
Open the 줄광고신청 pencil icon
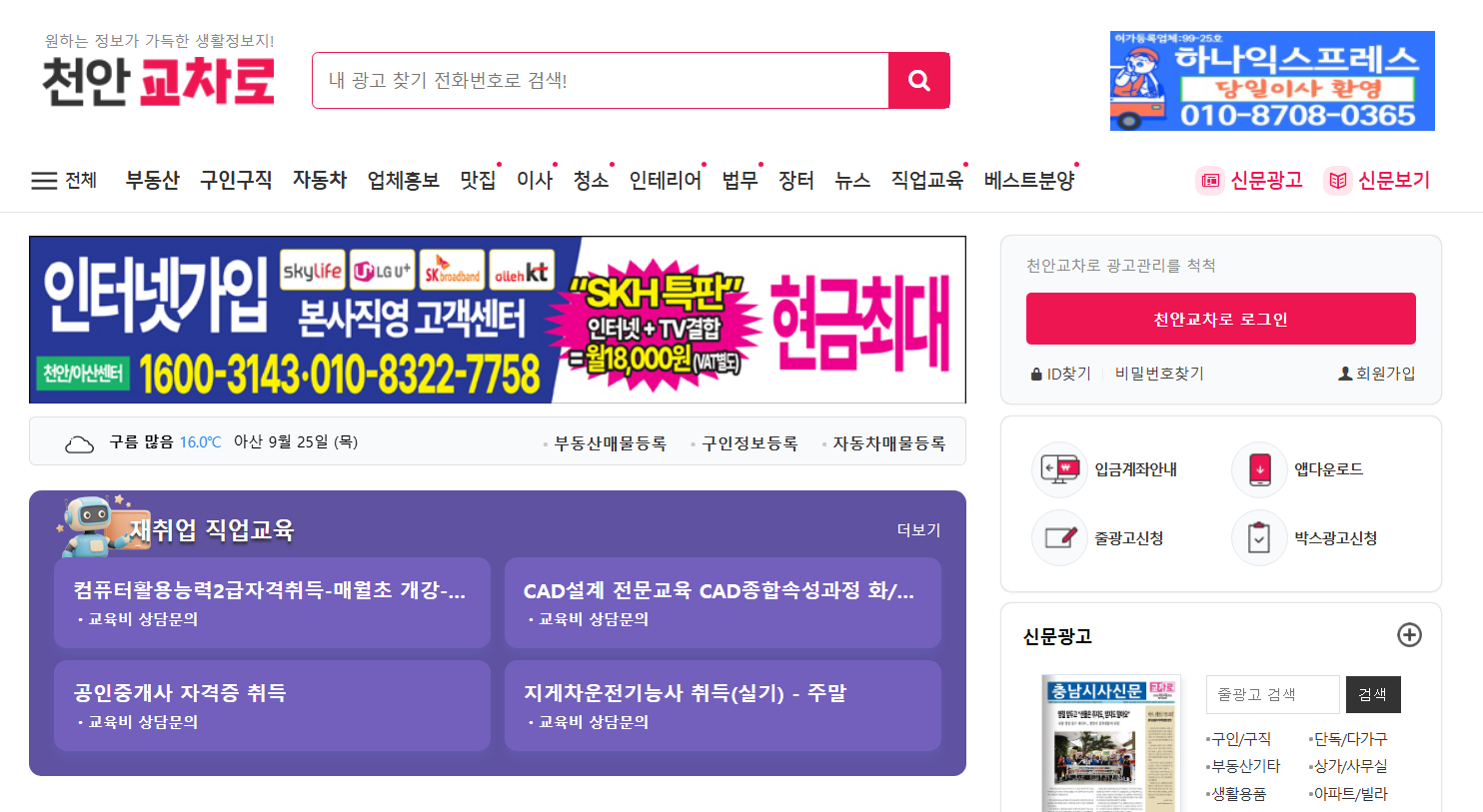pos(1059,538)
